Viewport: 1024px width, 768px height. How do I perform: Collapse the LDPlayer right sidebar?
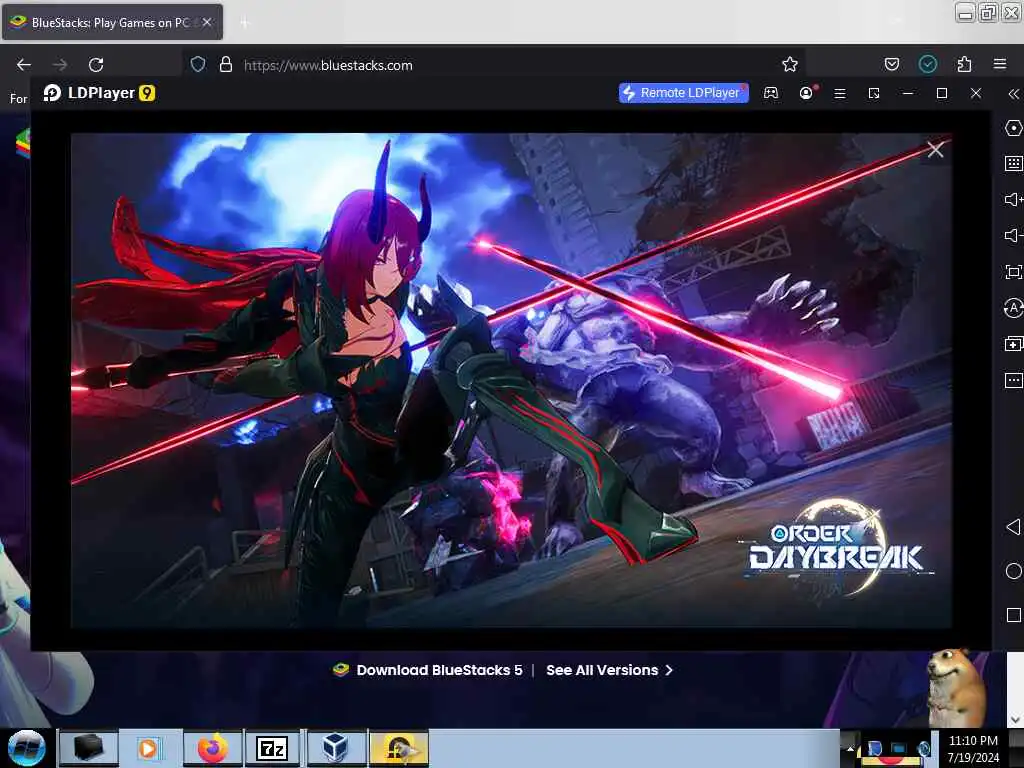coord(1013,94)
